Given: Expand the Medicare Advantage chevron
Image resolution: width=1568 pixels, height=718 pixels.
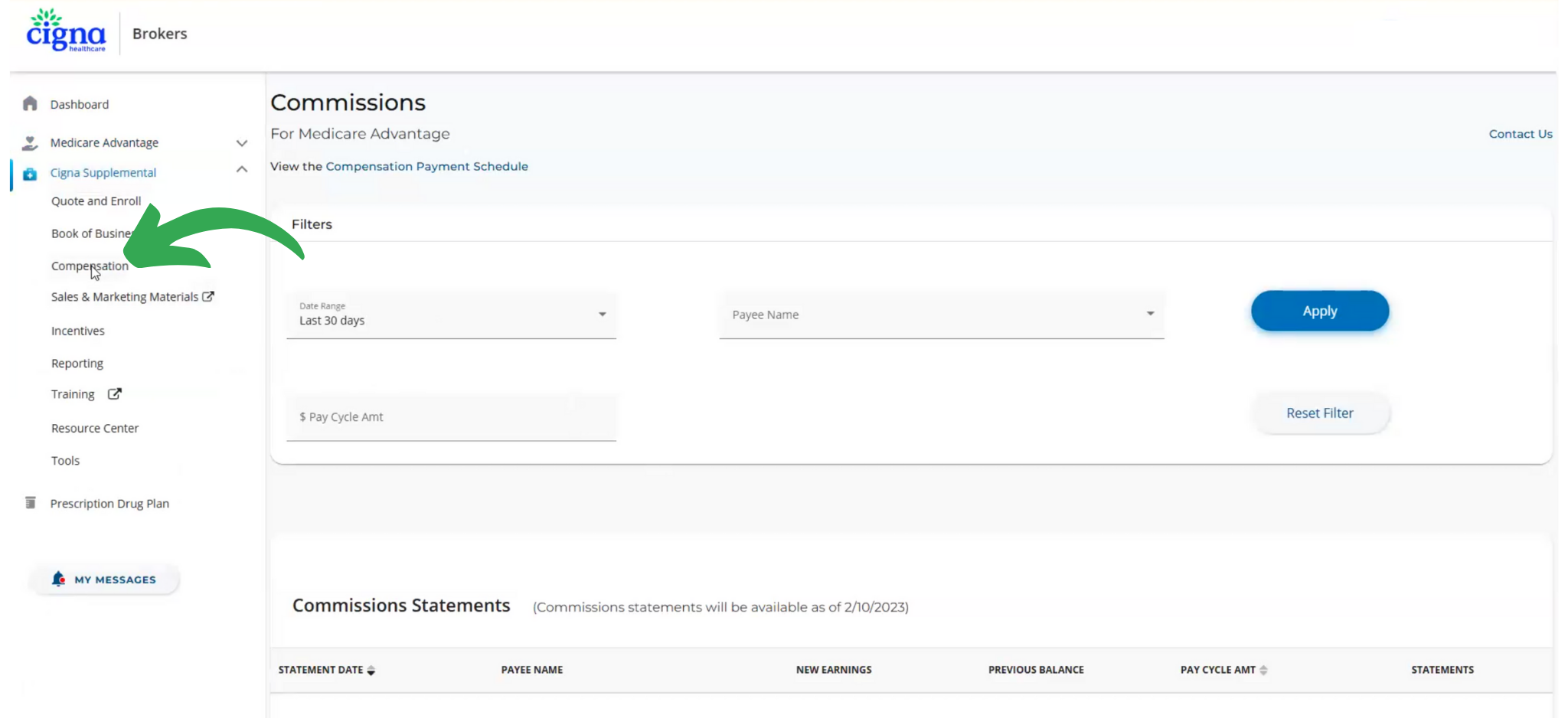Looking at the screenshot, I should pos(242,143).
